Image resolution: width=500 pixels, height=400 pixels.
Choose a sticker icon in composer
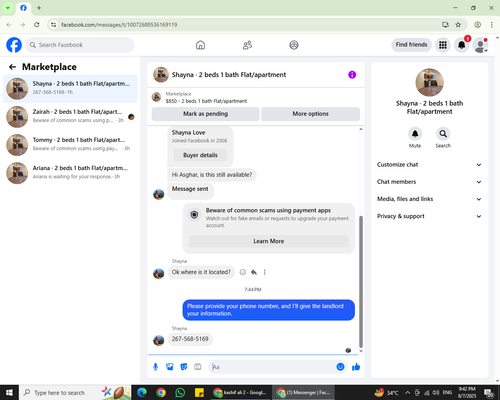click(184, 367)
